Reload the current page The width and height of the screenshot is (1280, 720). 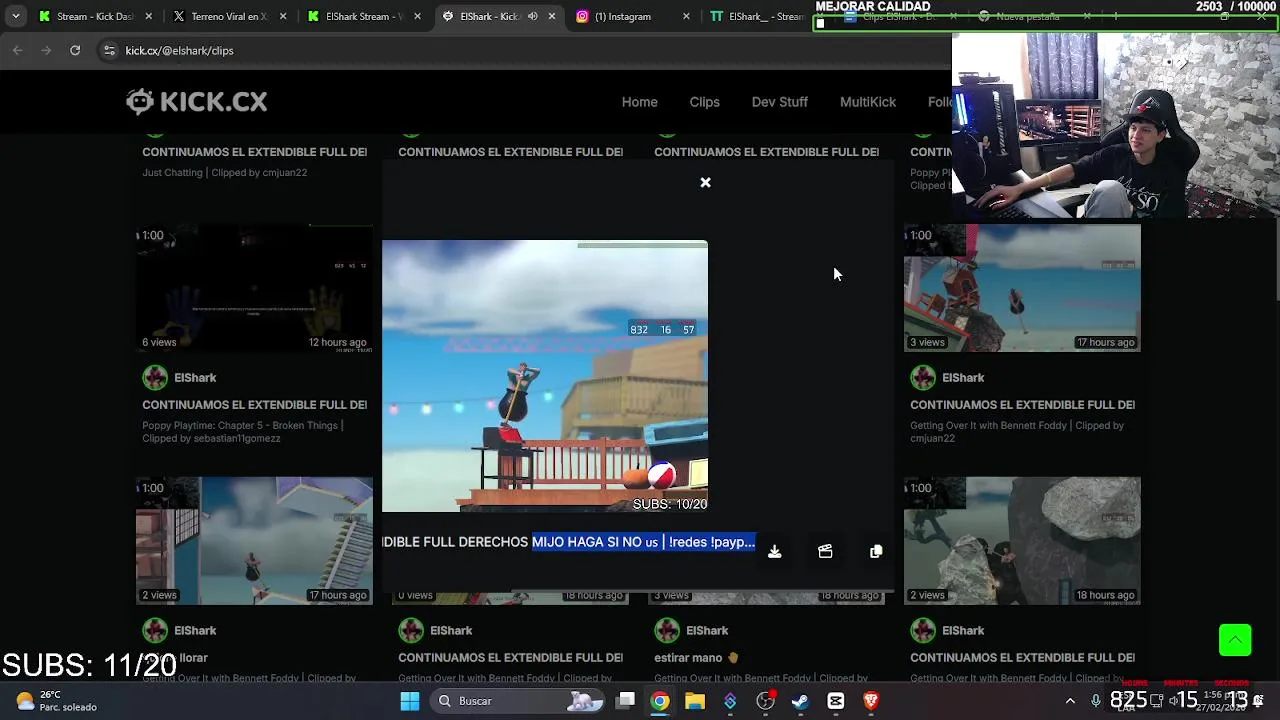[x=75, y=50]
